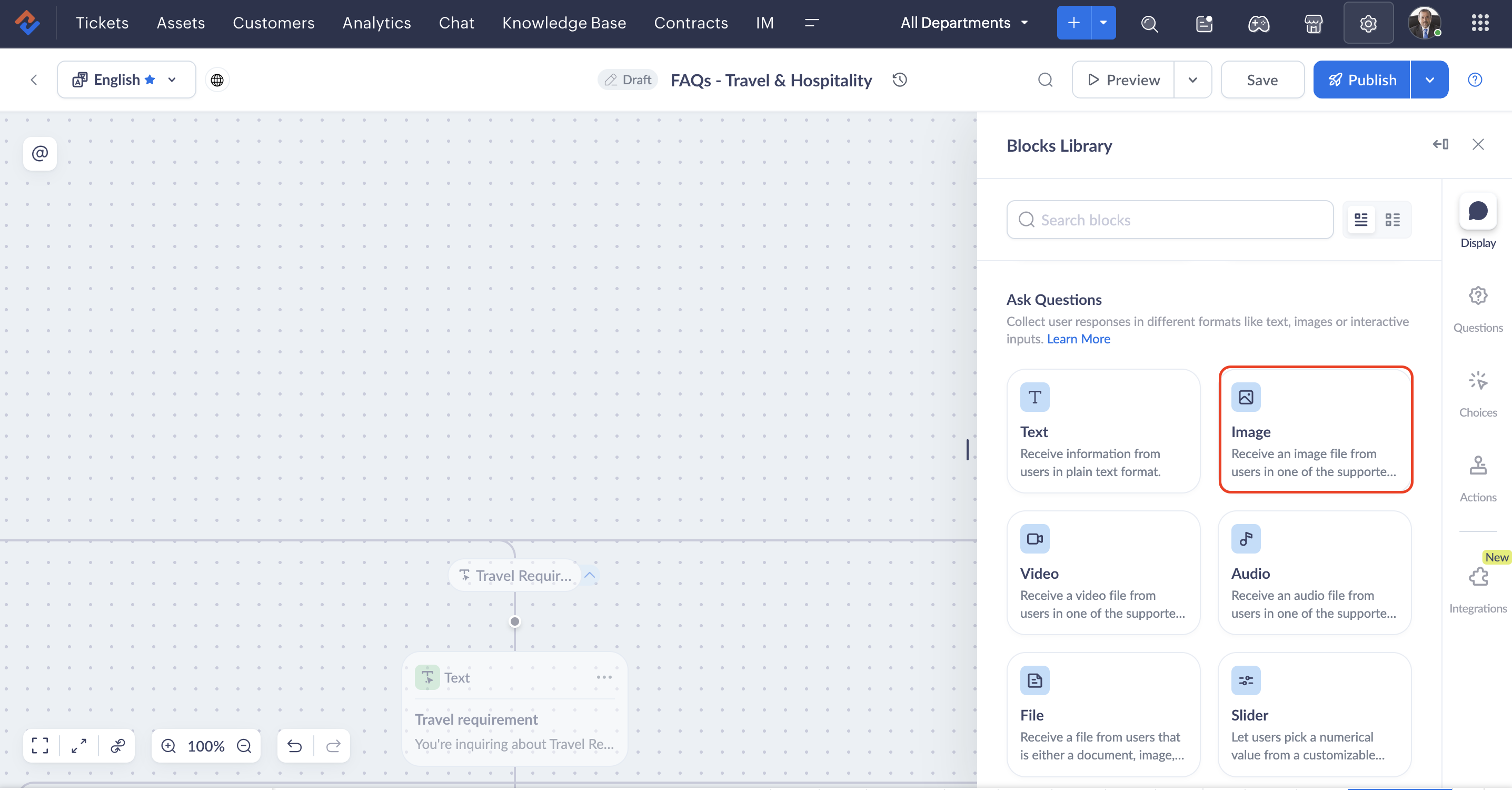
Task: Click the Save button
Action: click(1262, 80)
